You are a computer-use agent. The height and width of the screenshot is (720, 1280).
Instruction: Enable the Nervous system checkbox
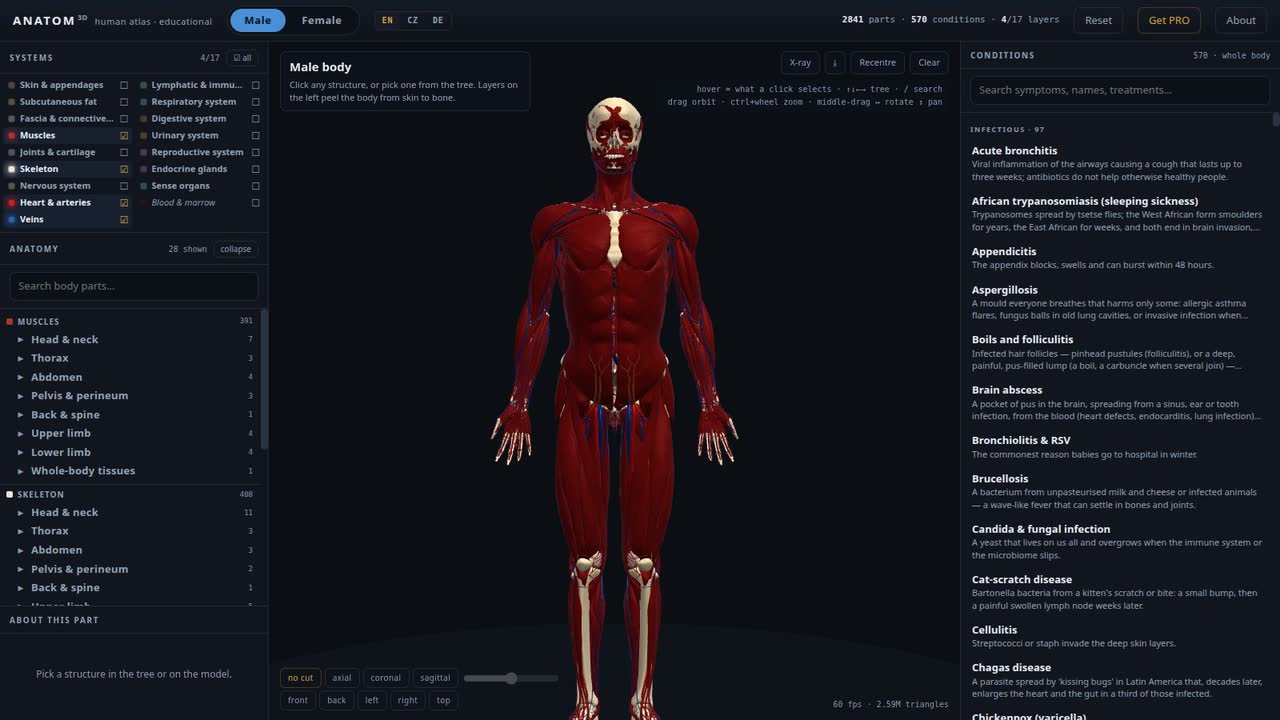point(124,186)
